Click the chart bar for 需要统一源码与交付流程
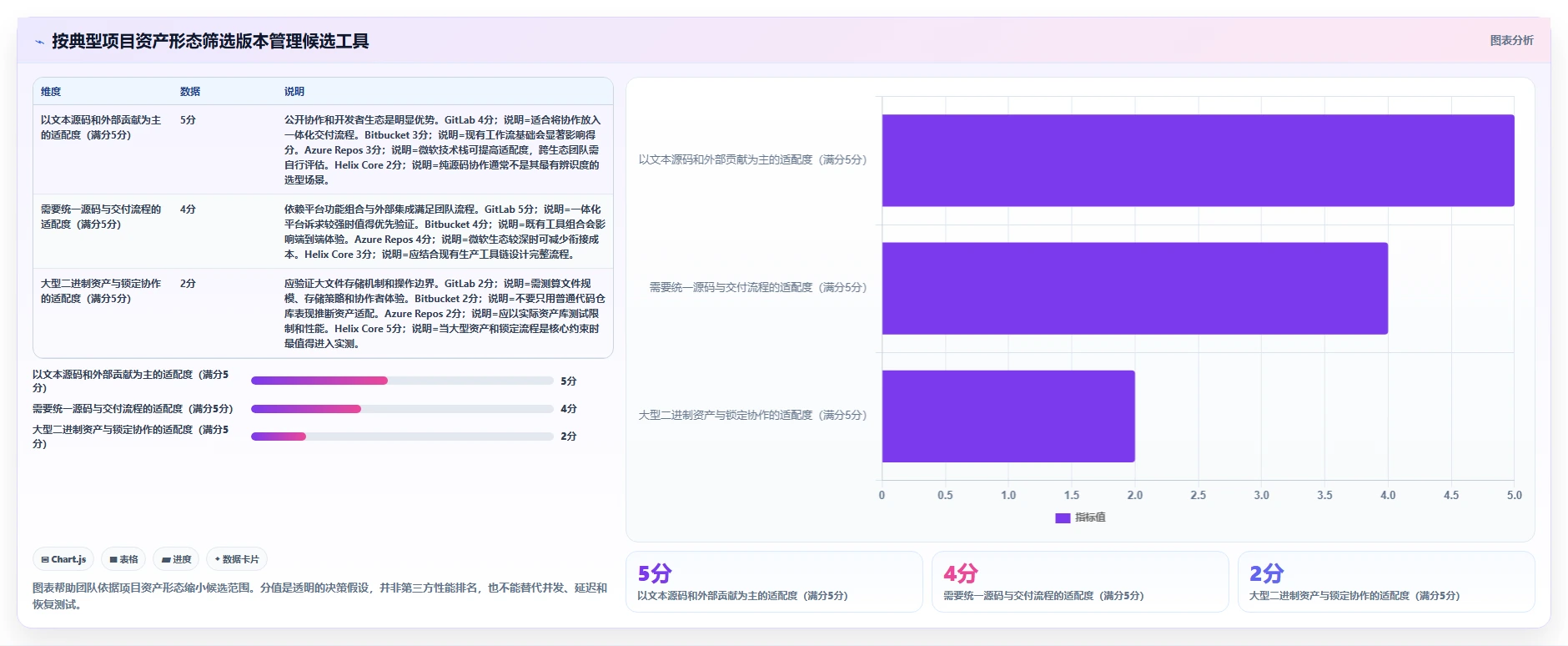This screenshot has height=646, width=1568. tap(1134, 288)
